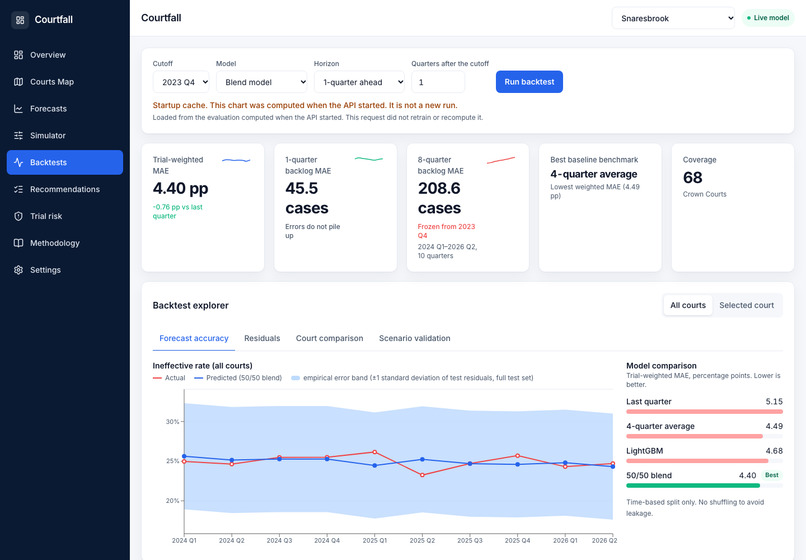
Task: Open the Simulator section
Action: (x=65, y=135)
